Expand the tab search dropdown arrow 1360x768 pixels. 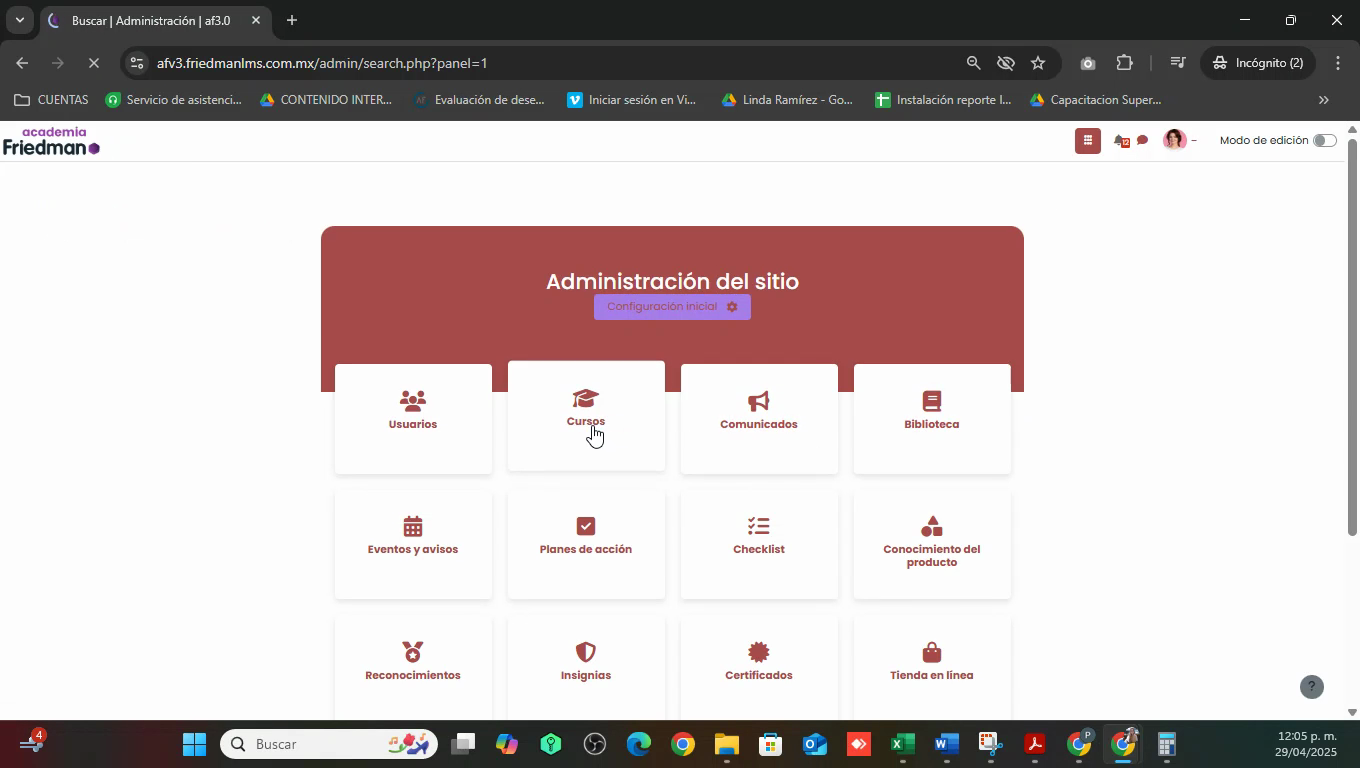coord(19,20)
